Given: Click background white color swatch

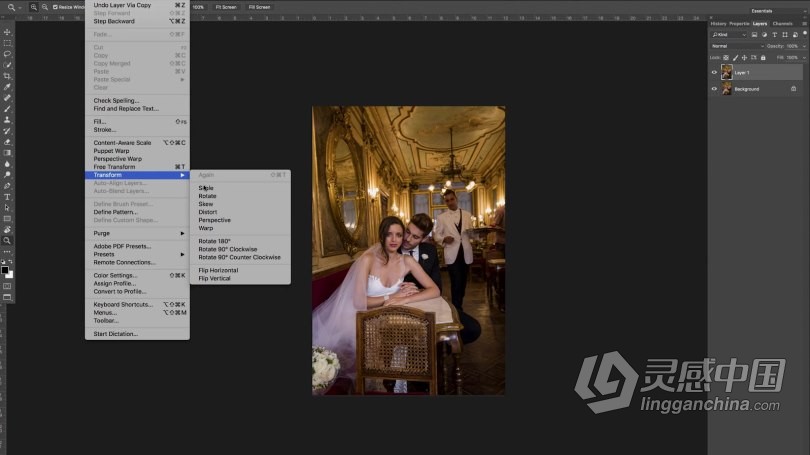Looking at the screenshot, I should [10, 275].
